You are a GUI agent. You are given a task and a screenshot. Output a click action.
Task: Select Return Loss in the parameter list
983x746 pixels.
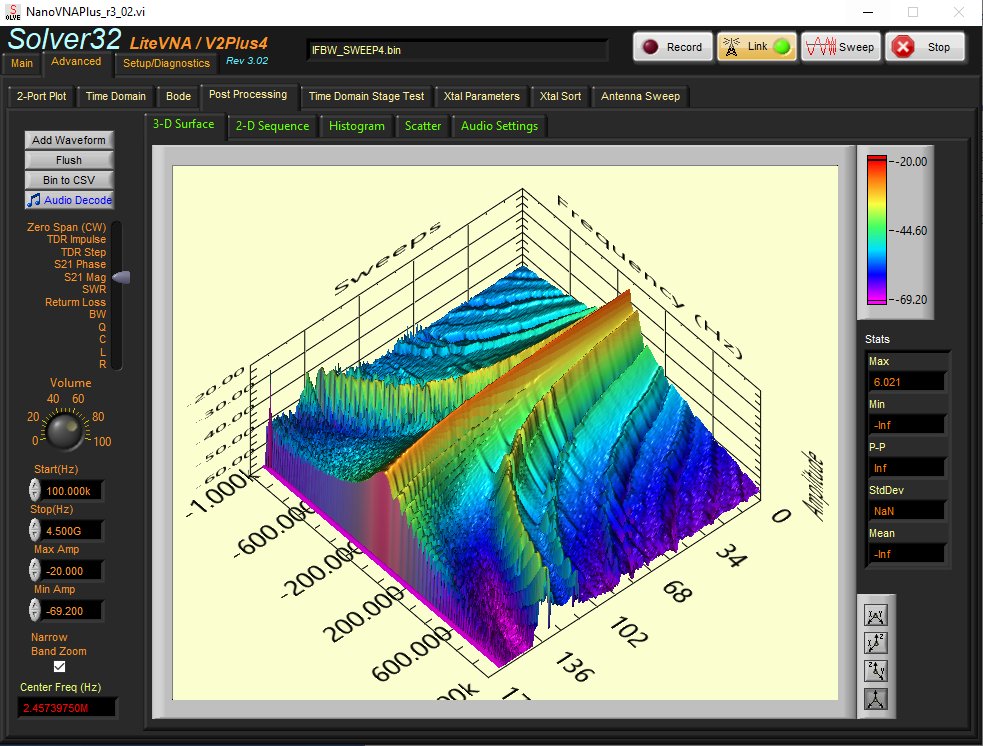tap(75, 302)
